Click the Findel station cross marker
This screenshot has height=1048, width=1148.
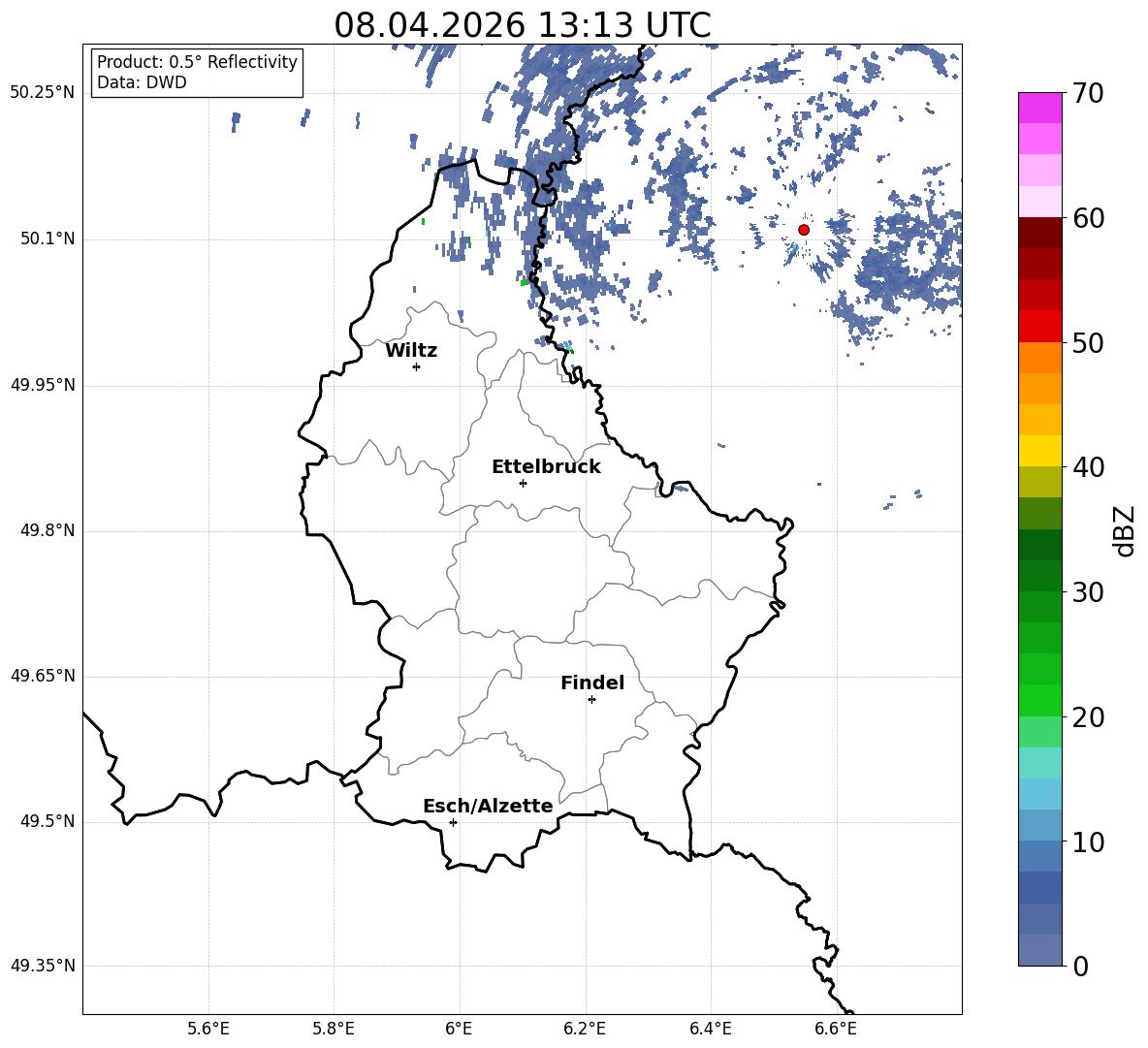[x=591, y=700]
